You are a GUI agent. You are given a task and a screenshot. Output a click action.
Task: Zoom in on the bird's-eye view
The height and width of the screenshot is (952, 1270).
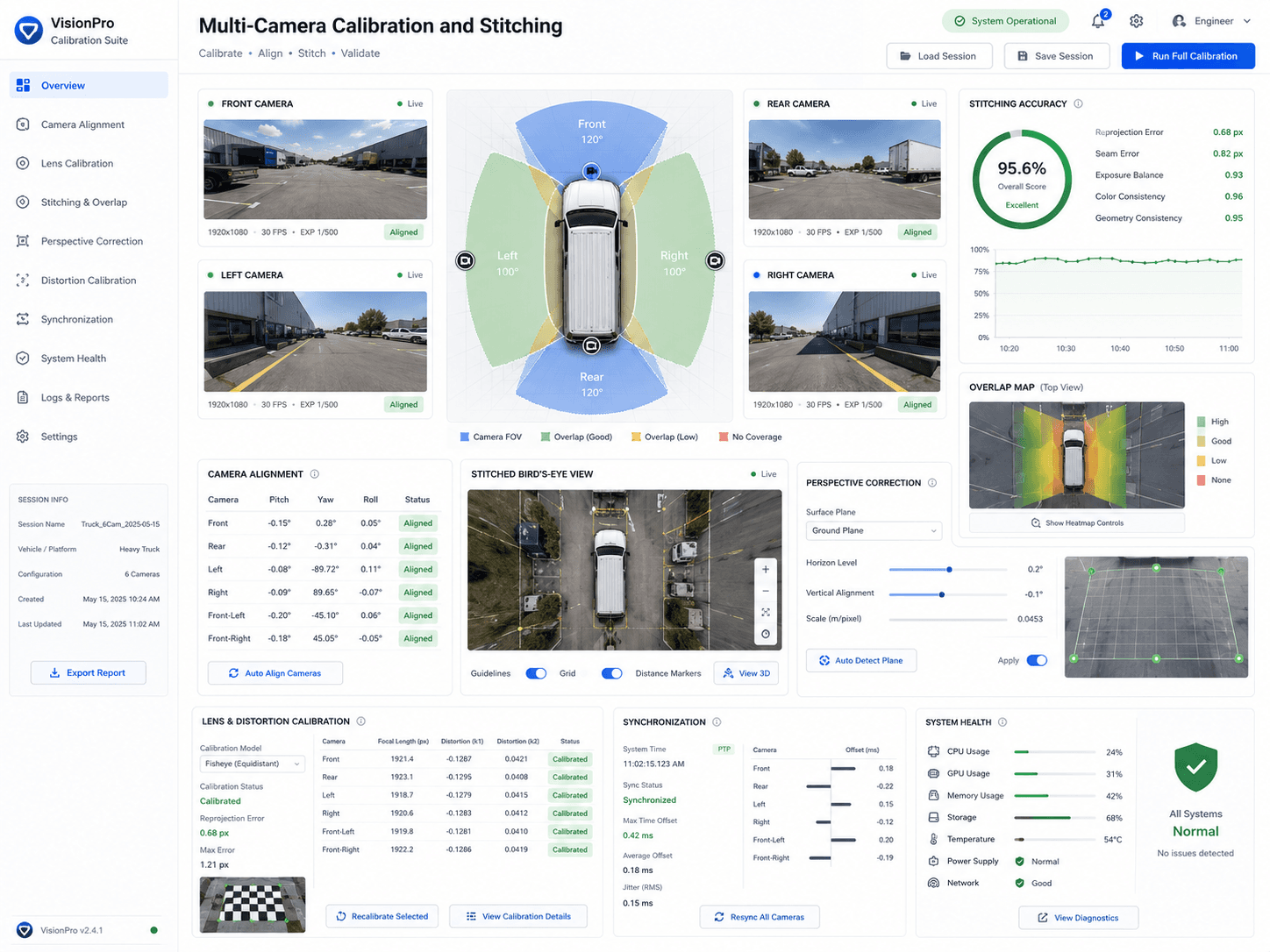(x=766, y=570)
